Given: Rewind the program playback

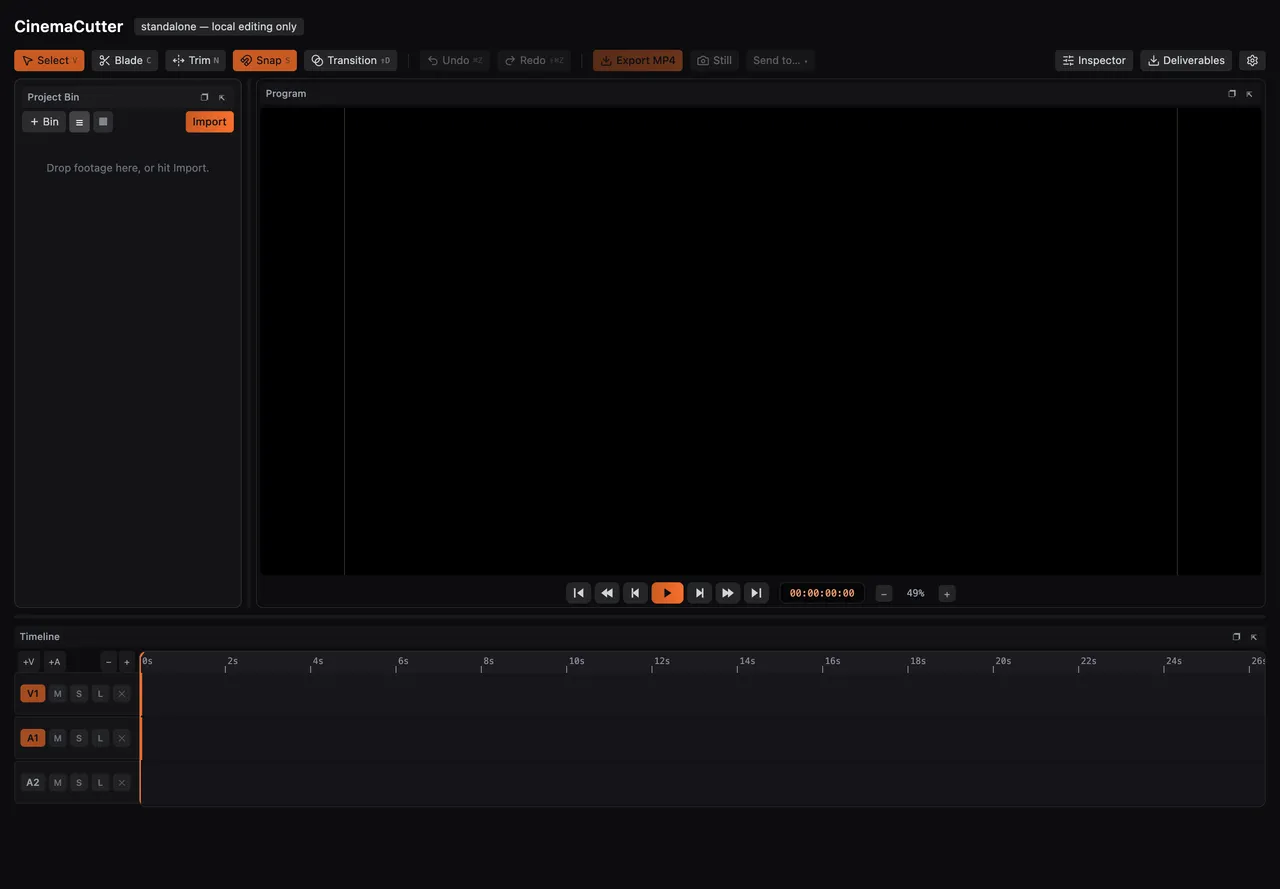Looking at the screenshot, I should click(x=607, y=593).
